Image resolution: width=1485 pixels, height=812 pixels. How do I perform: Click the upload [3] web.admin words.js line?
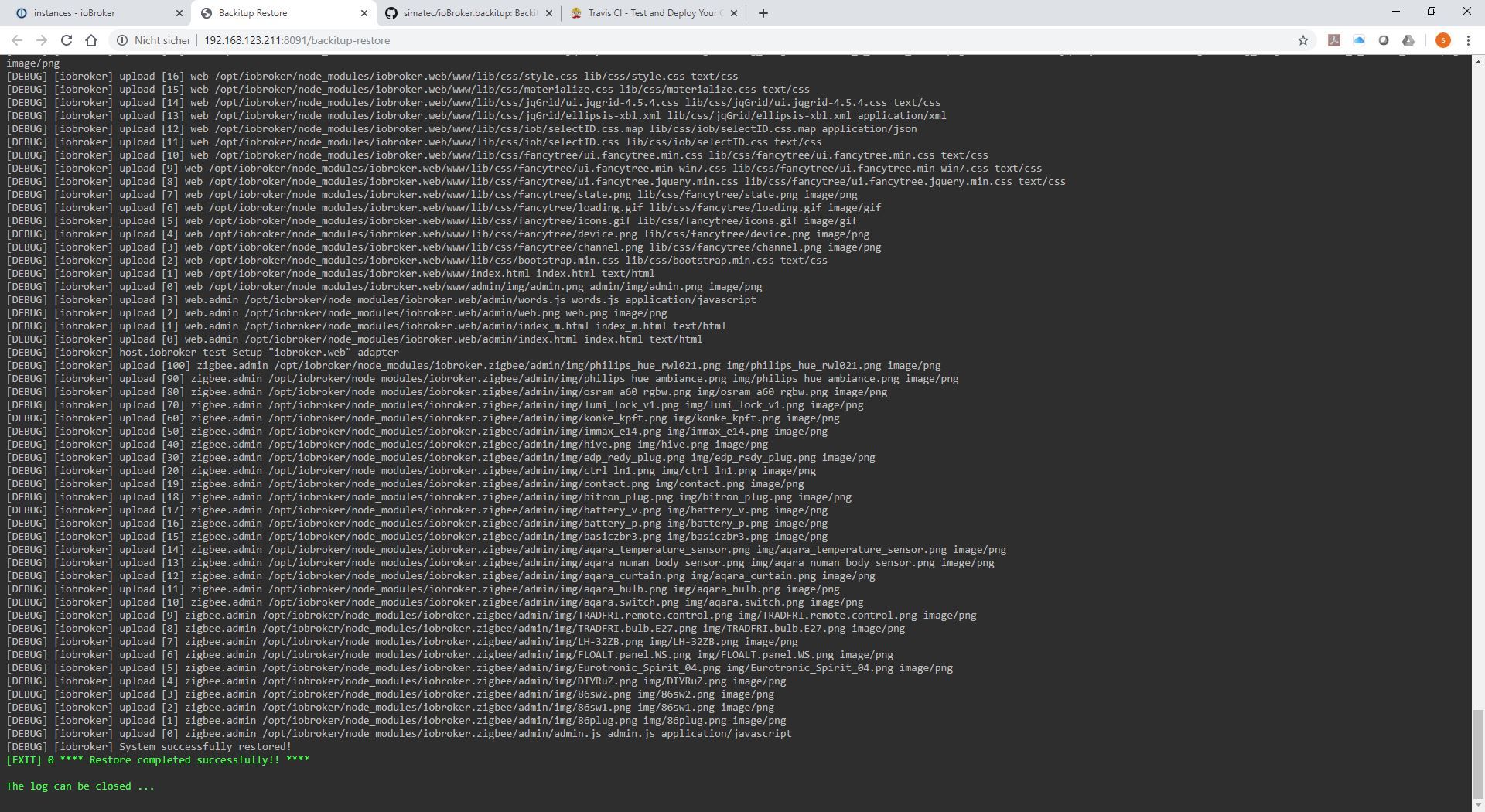pyautogui.click(x=381, y=299)
